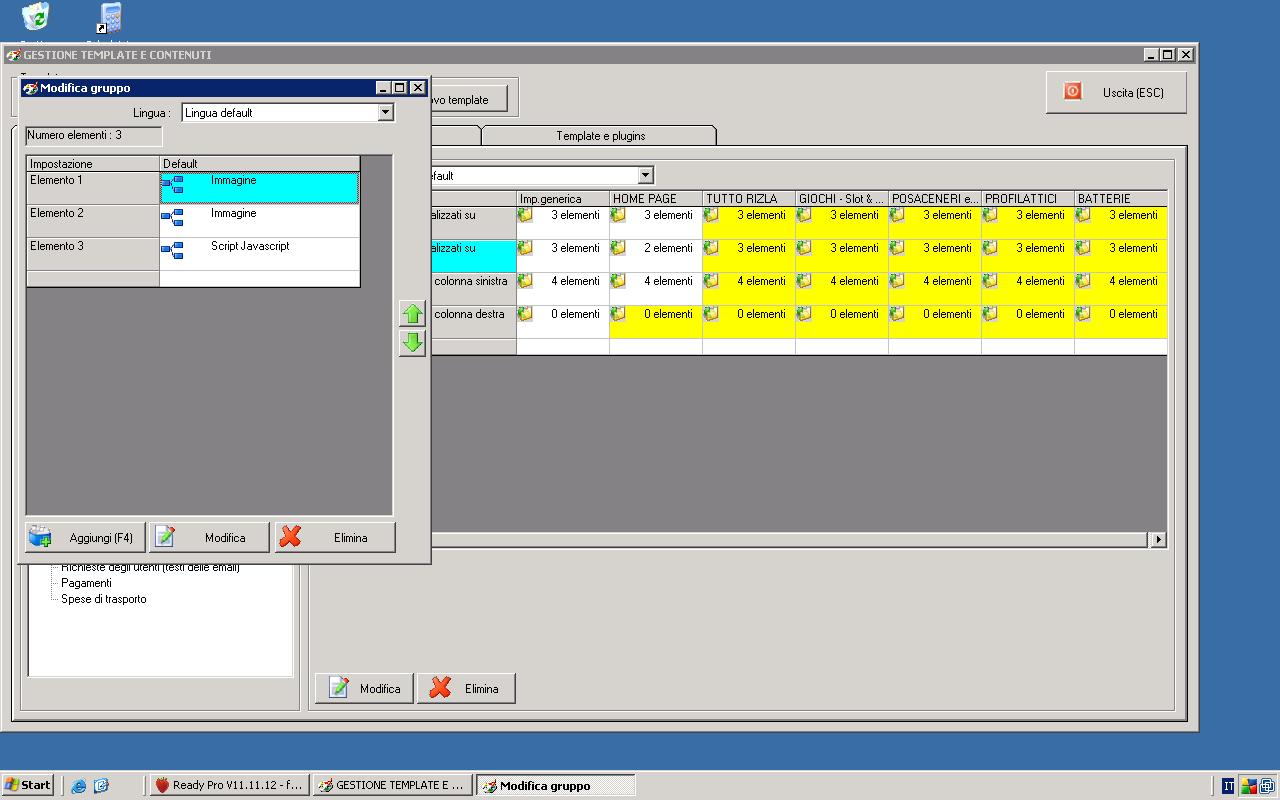
Task: Click 0 elementi text under POSACENERI
Action: pos(947,314)
